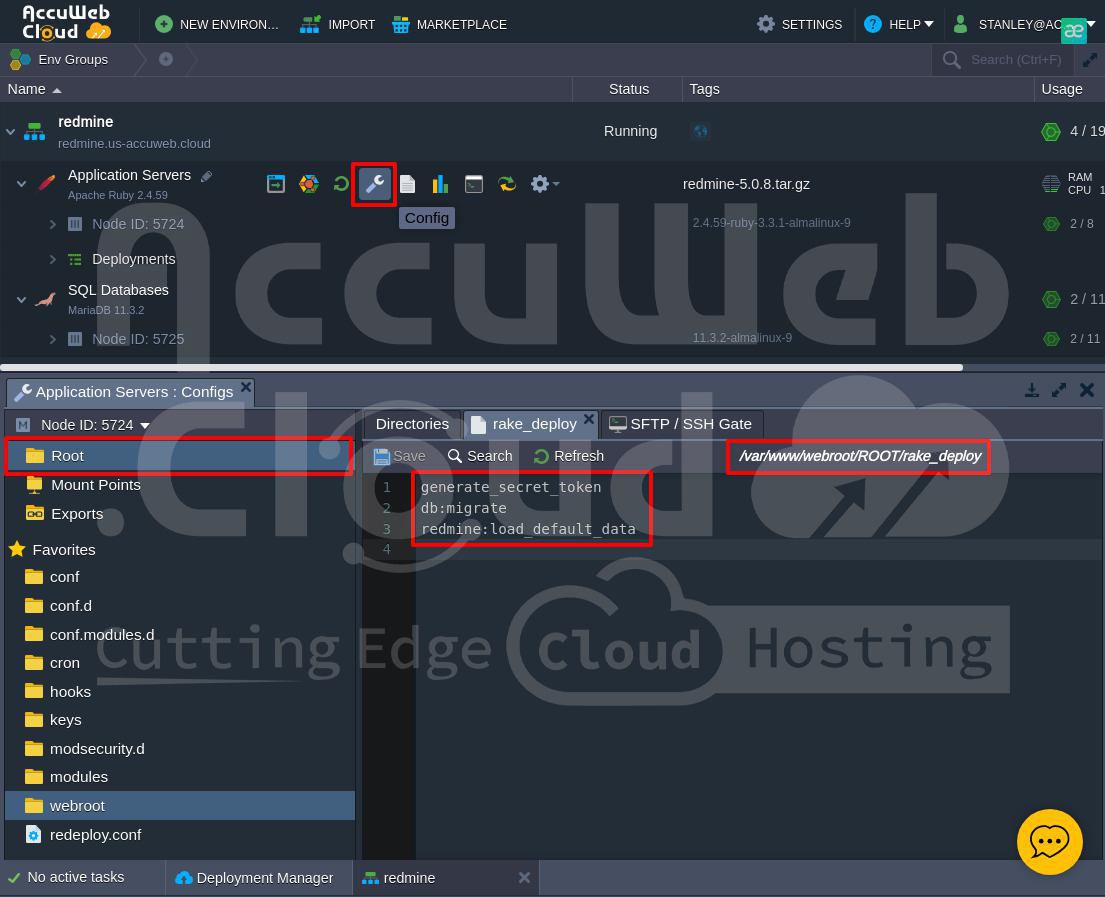Switch to the SFTP / SSH Gate tab
1105x897 pixels.
coord(680,424)
